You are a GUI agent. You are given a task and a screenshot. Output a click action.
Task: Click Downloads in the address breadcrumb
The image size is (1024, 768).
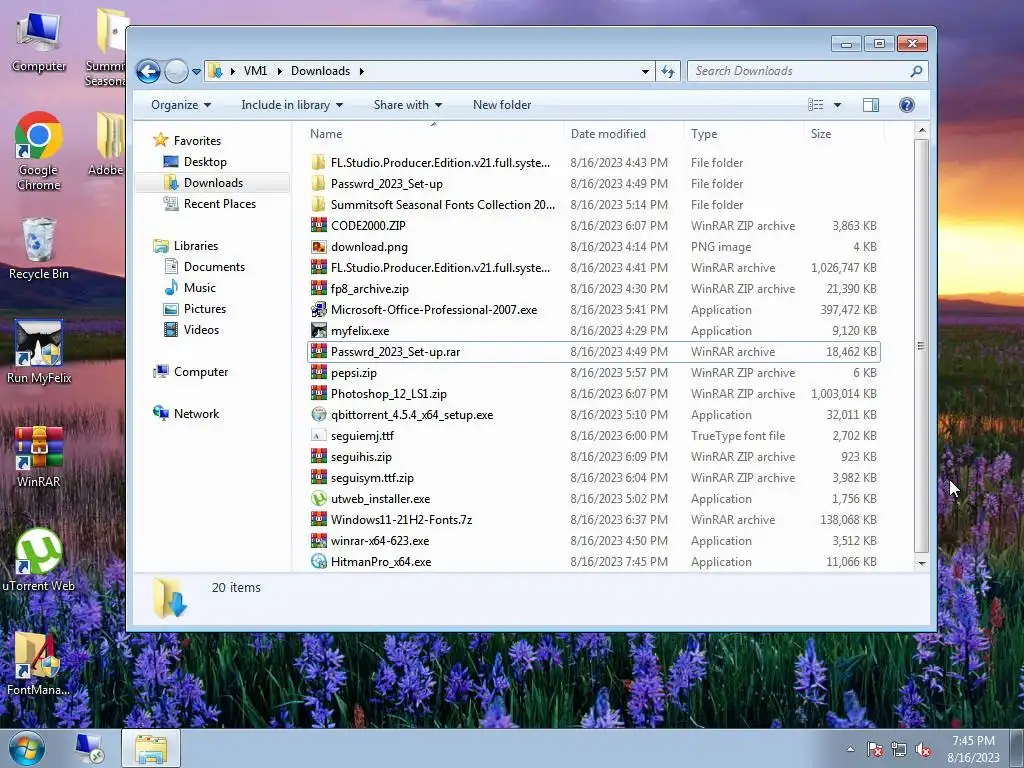click(320, 71)
